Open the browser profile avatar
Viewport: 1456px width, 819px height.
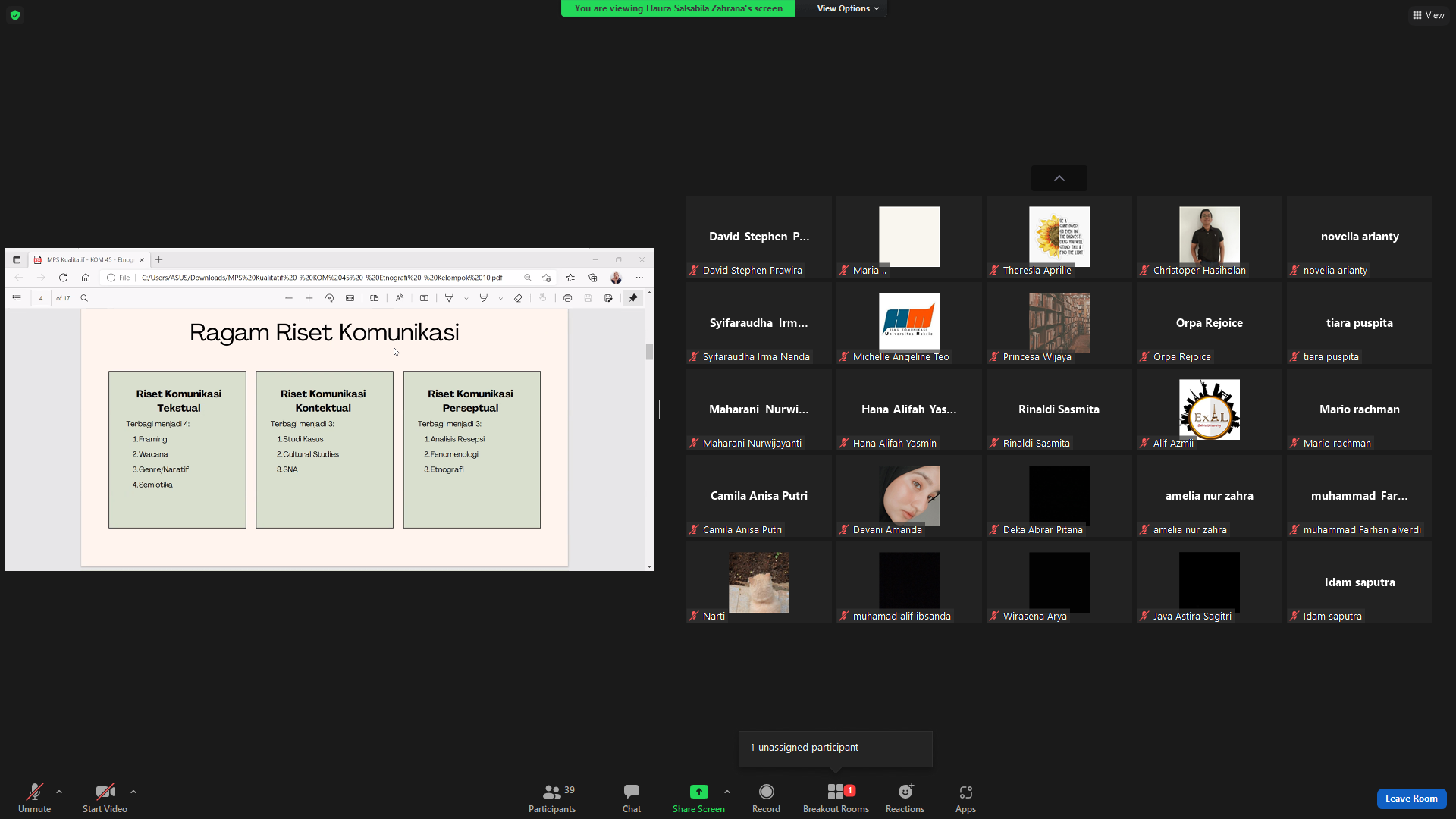616,278
